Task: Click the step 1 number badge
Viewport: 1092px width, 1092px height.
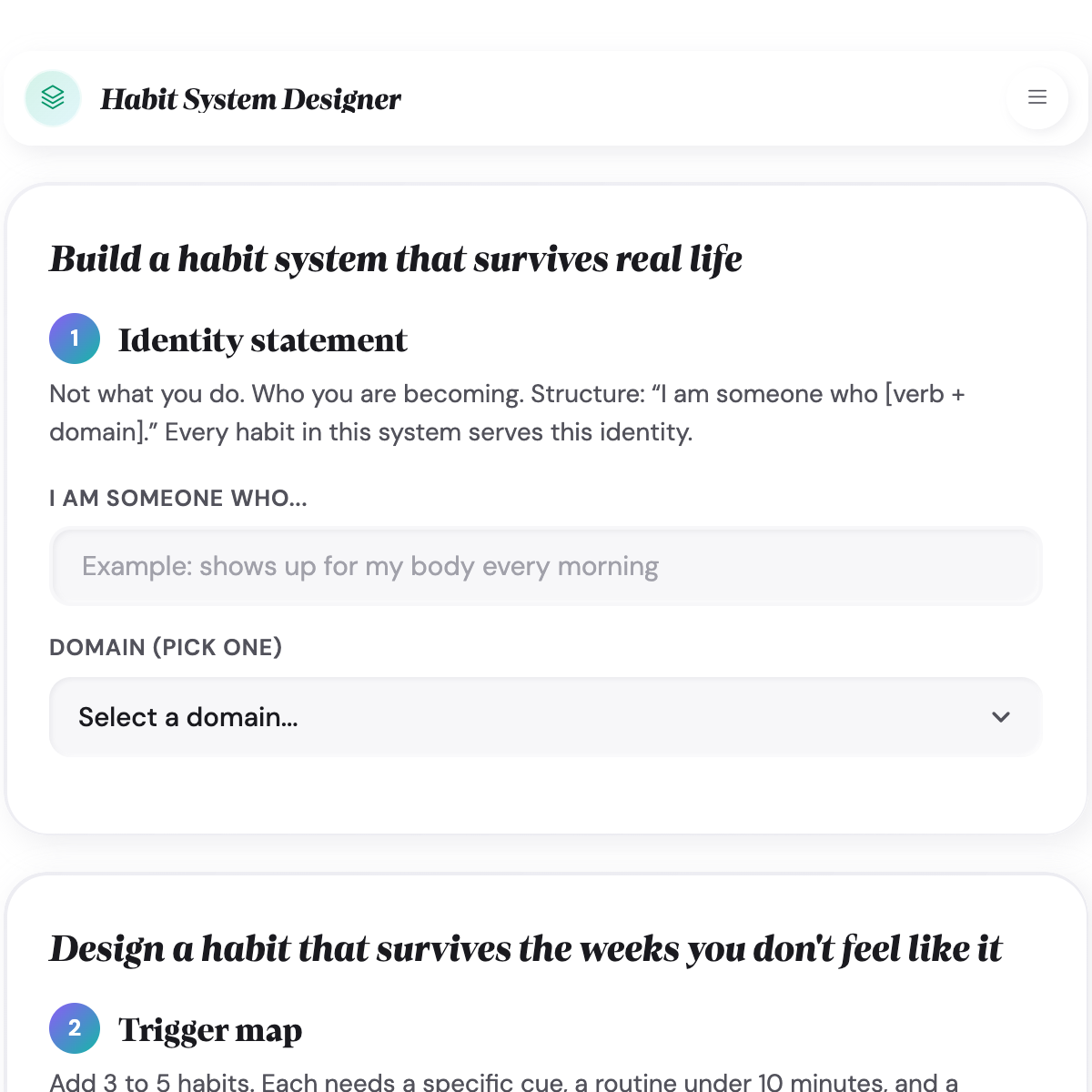Action: (x=75, y=339)
